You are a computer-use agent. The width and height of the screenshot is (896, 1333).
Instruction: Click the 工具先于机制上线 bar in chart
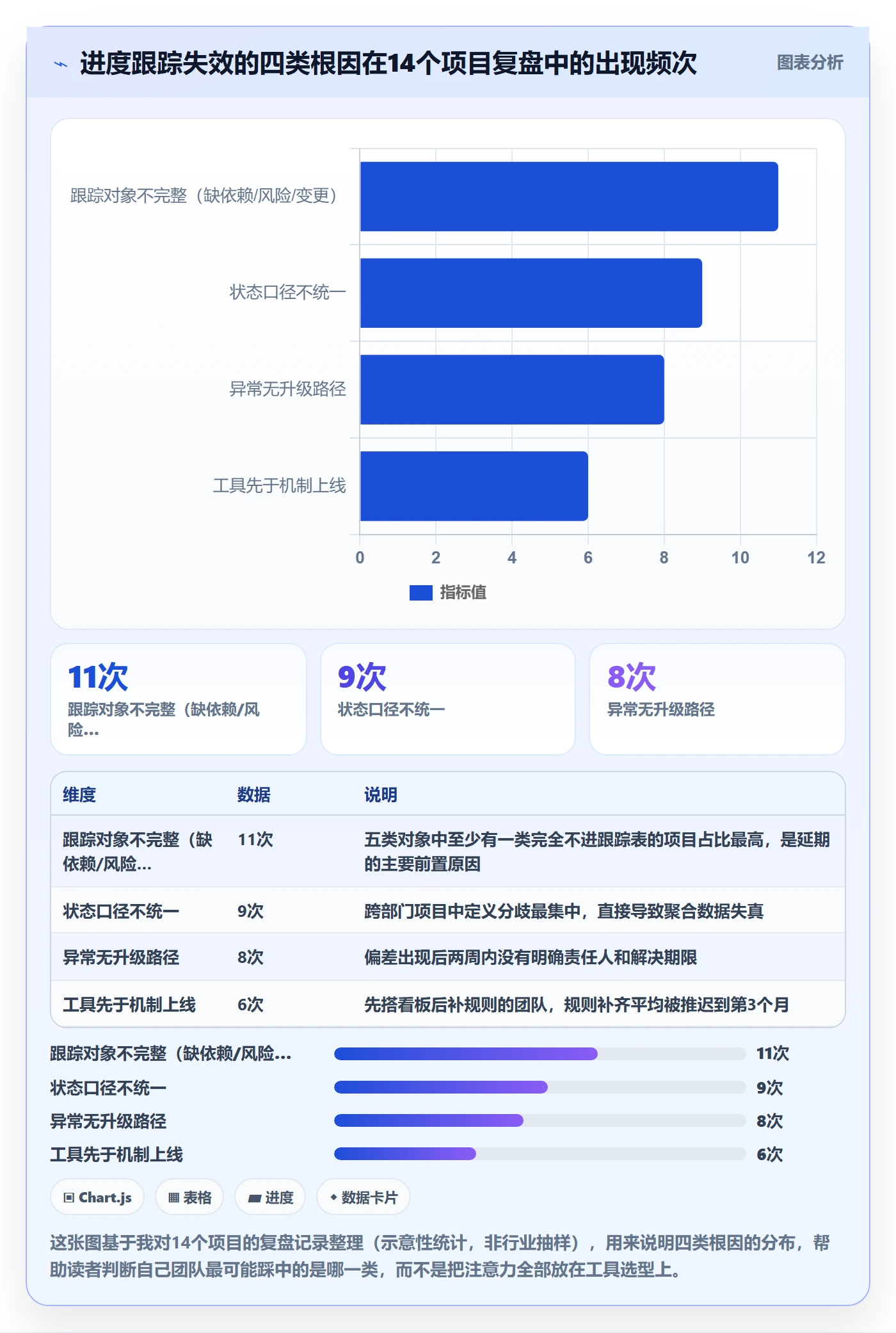474,486
